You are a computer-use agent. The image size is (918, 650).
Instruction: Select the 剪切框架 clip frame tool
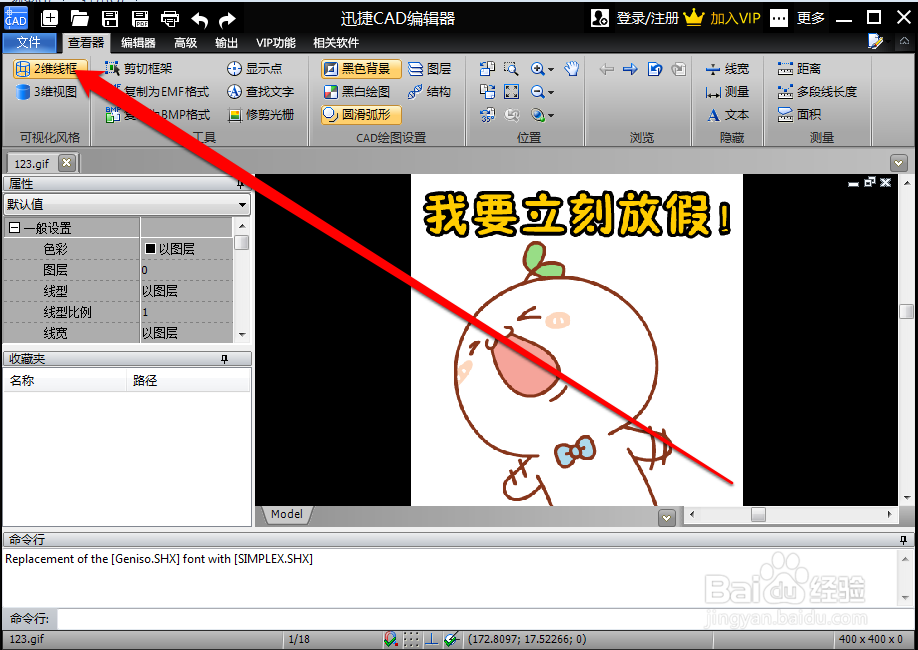click(139, 69)
